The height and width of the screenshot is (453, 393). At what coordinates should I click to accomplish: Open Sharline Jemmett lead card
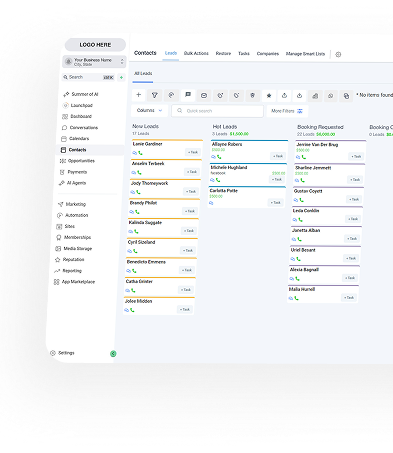coord(329,174)
